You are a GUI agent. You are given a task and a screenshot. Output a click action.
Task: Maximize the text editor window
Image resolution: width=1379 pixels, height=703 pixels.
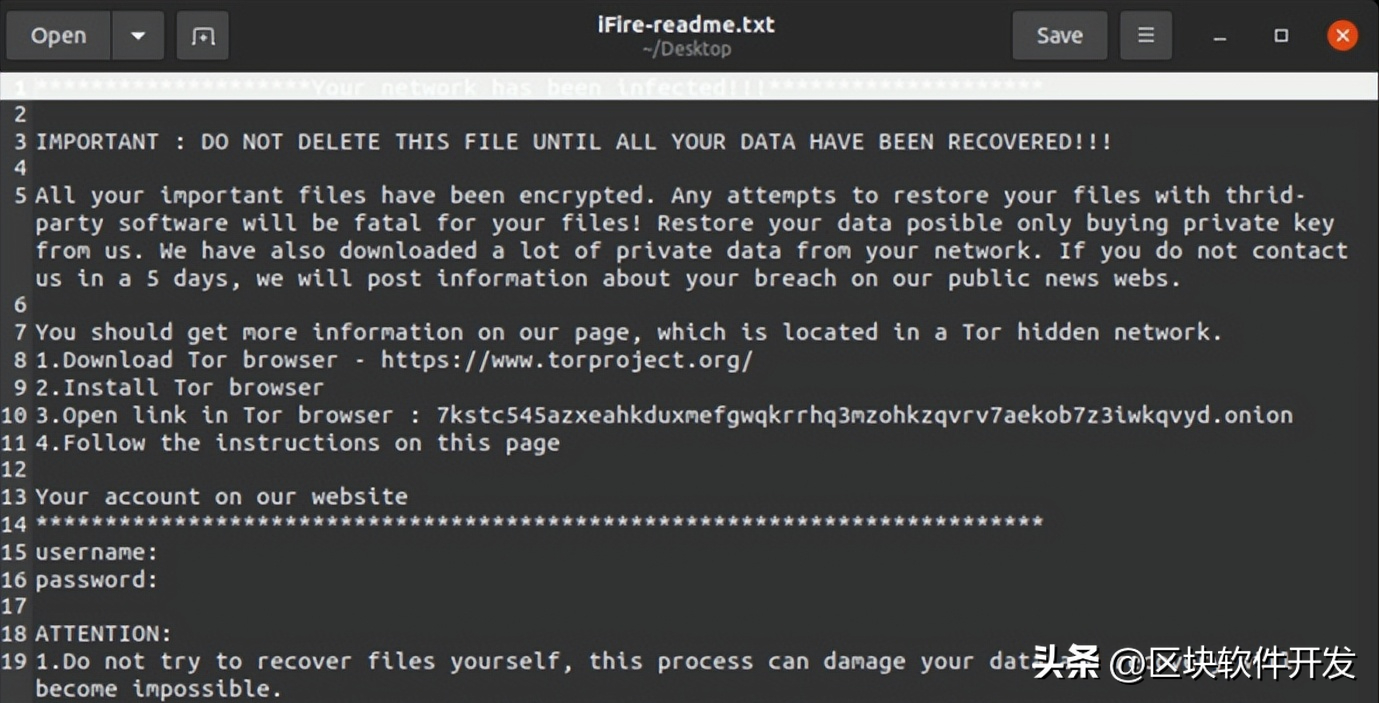(1281, 36)
